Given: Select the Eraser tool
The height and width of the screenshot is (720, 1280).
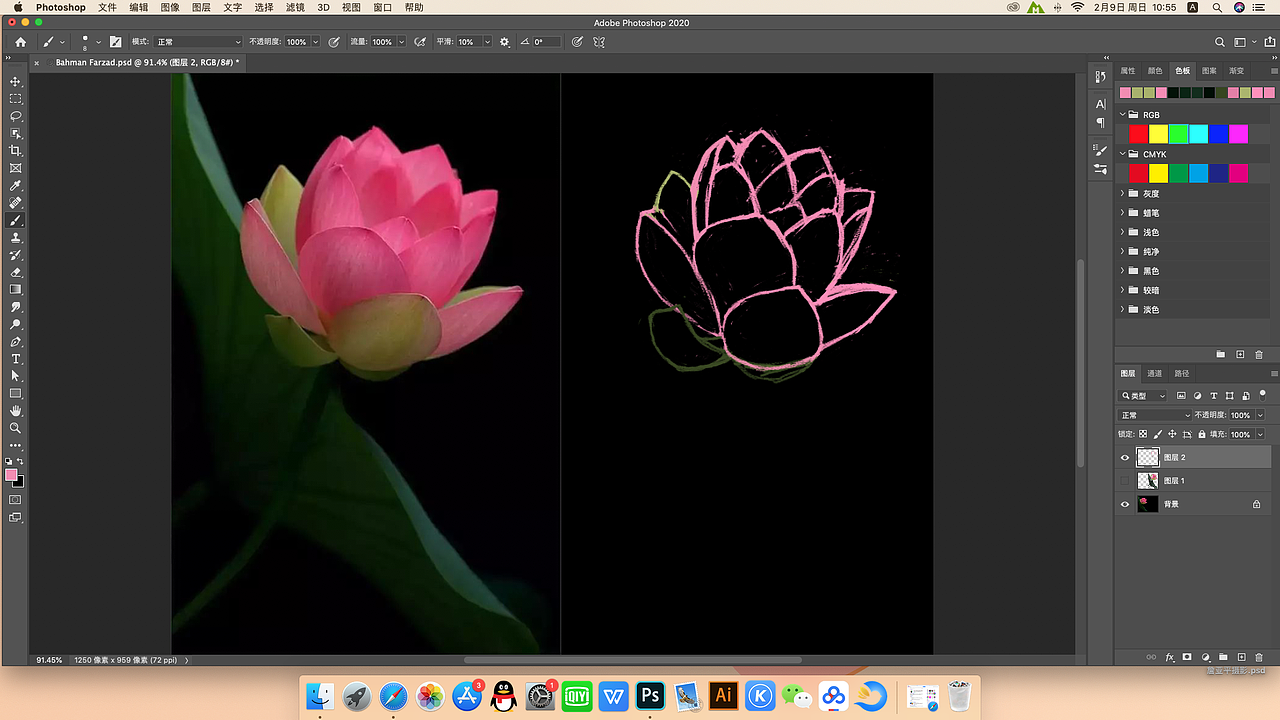Looking at the screenshot, I should (15, 272).
